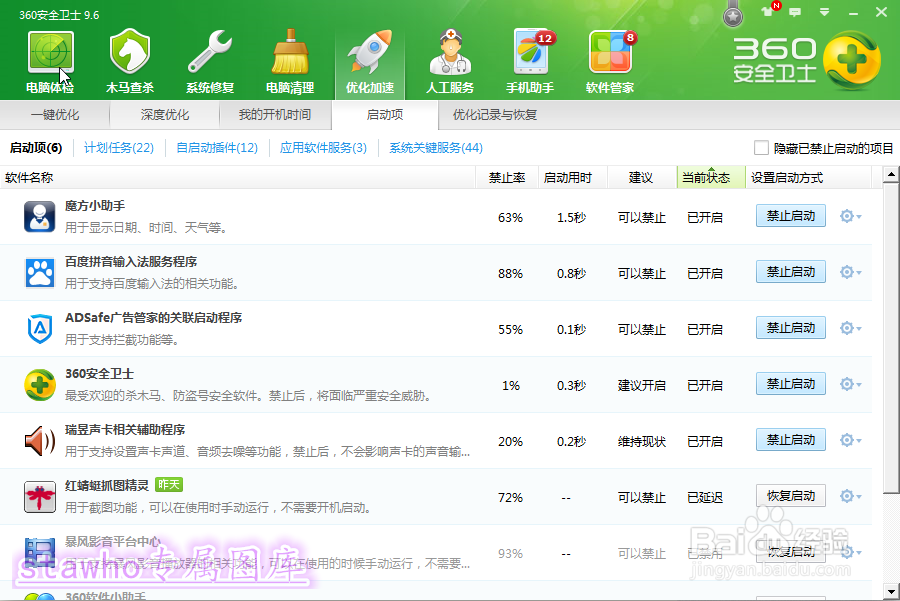Open startup options dropdown for 瑞昱声卡相关辅助程序
Viewport: 900px width, 601px height.
point(846,439)
